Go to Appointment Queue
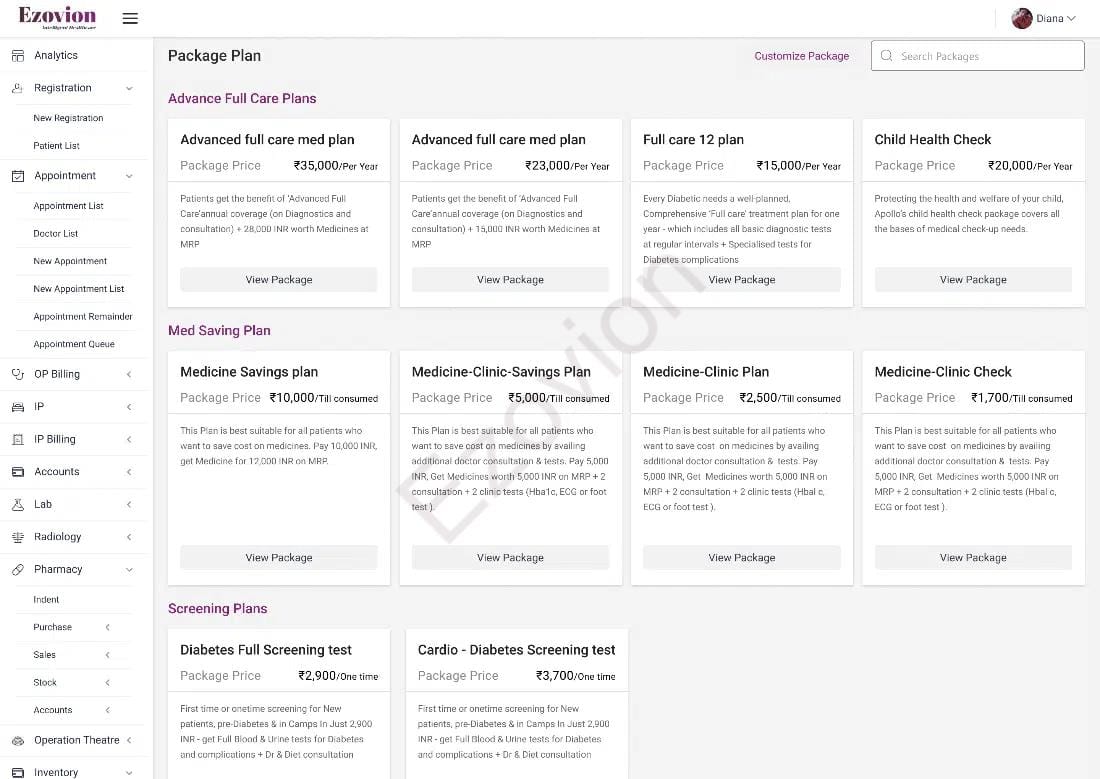 point(74,344)
